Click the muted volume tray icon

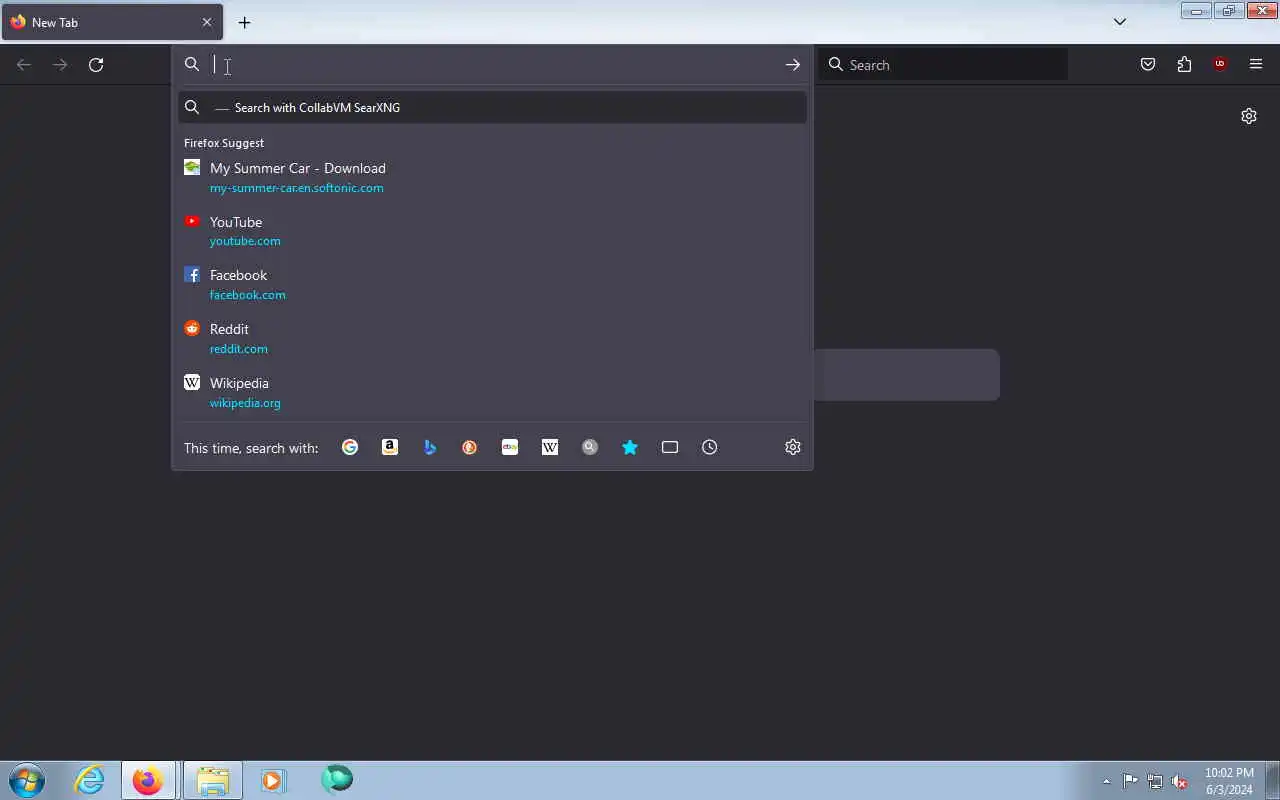pos(1180,781)
